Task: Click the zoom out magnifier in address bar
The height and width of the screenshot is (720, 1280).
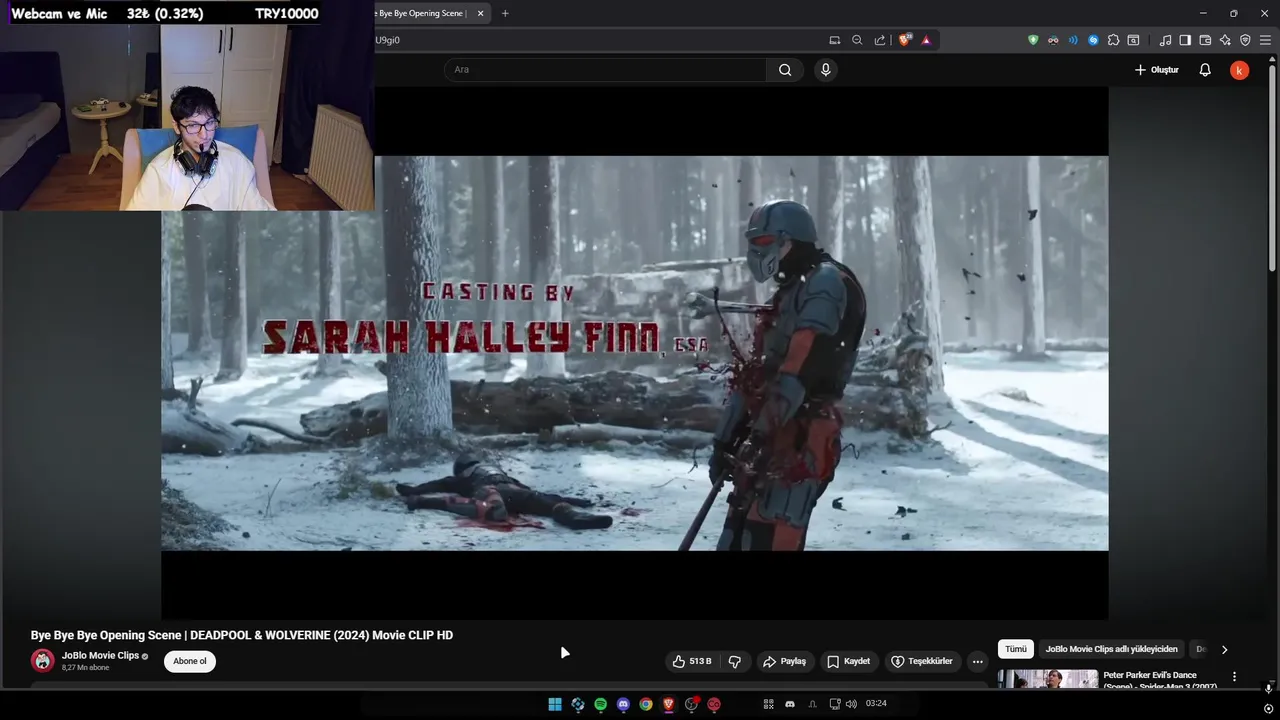Action: pos(857,40)
